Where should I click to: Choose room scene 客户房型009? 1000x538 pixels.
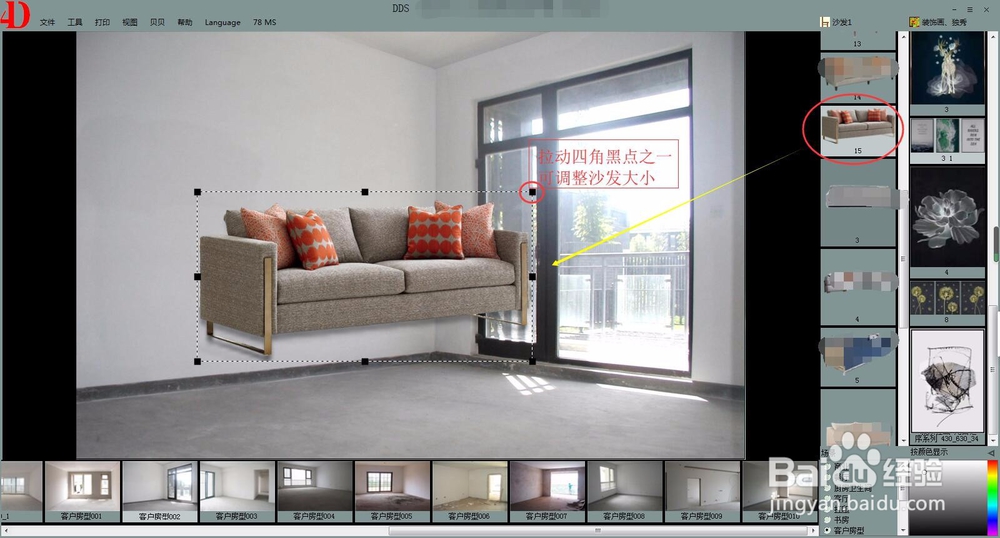click(702, 491)
